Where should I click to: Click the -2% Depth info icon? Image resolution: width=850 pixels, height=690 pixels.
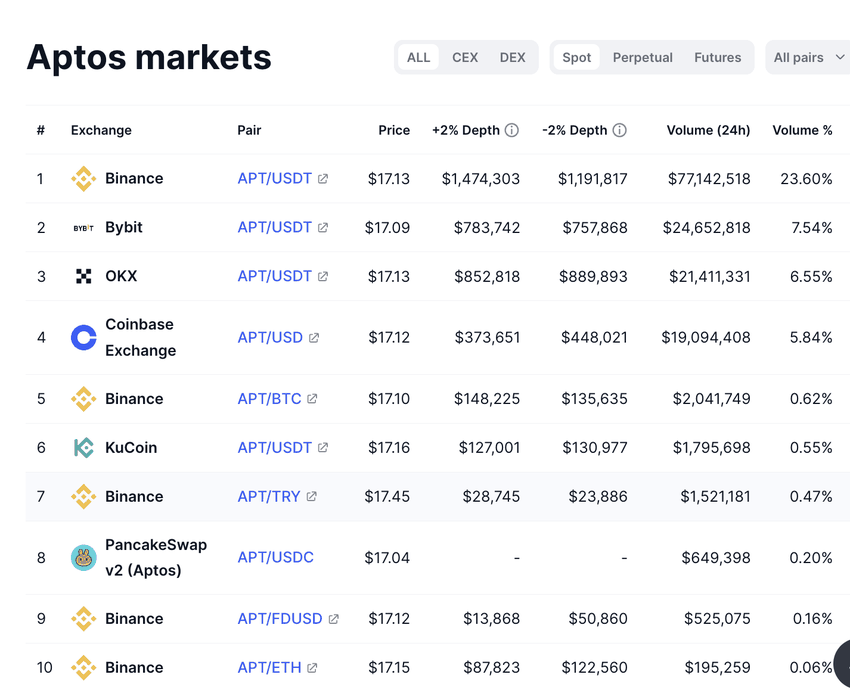tap(620, 130)
